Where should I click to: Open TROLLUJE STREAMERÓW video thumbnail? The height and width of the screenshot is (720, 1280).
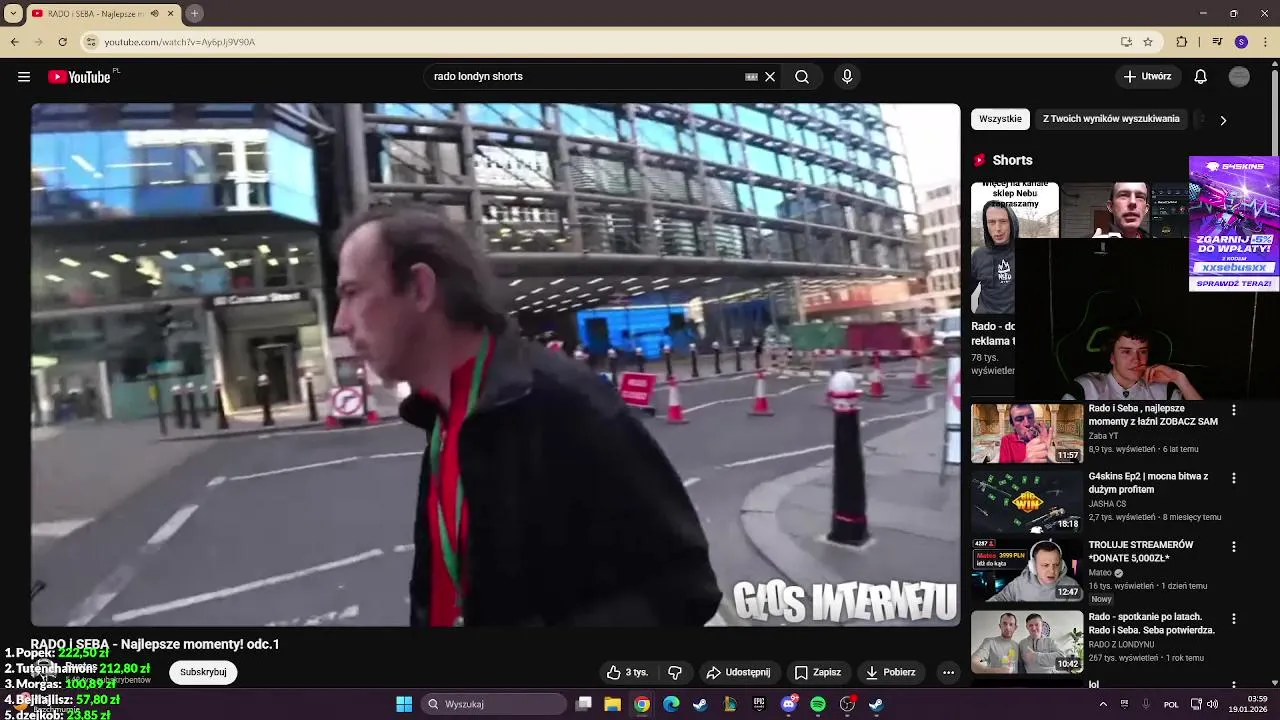1027,571
